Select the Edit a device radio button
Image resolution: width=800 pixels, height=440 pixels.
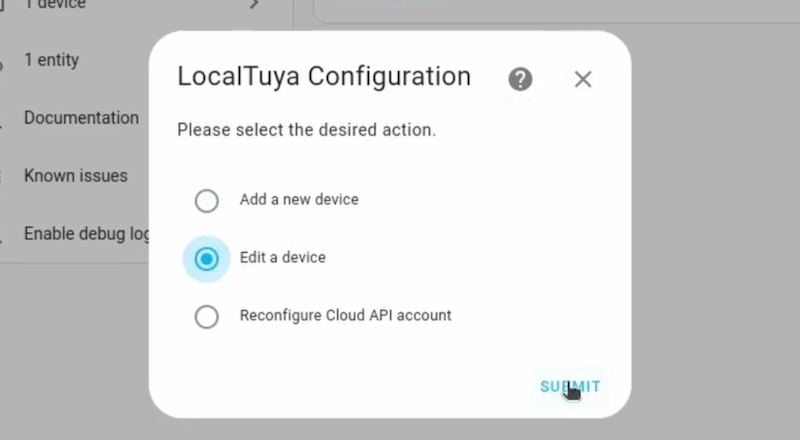tap(206, 259)
